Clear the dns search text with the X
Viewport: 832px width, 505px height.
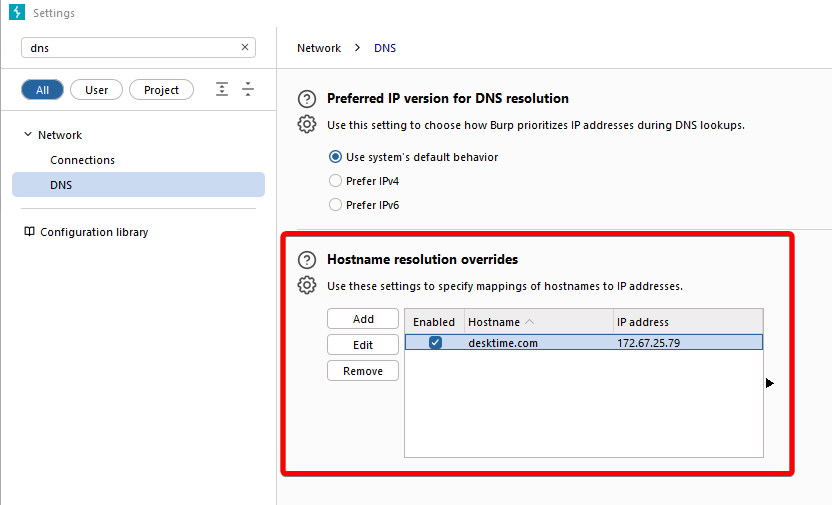coord(245,47)
